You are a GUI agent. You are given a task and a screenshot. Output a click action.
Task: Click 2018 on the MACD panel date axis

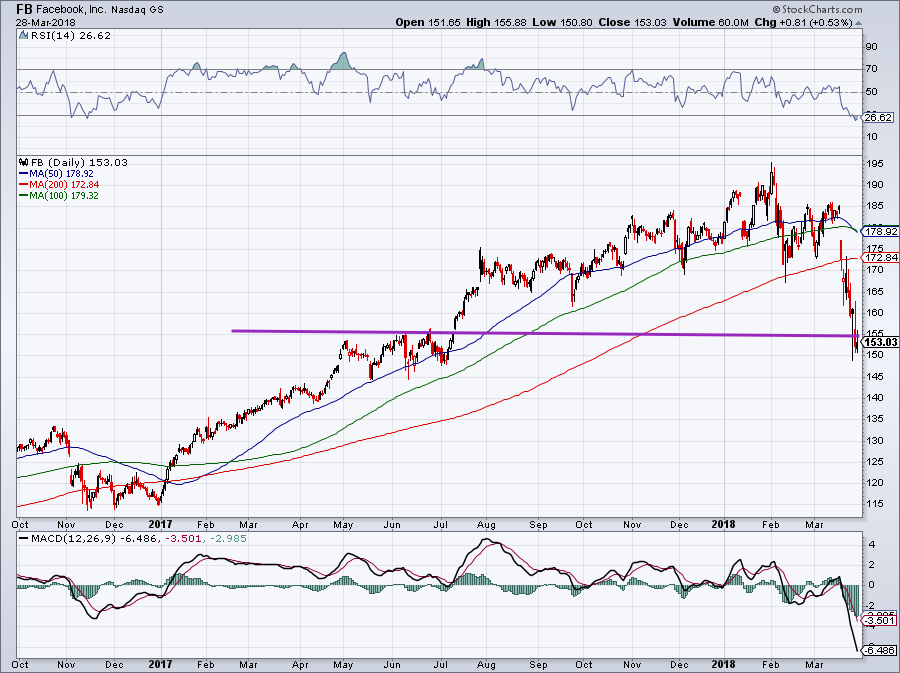pyautogui.click(x=723, y=664)
